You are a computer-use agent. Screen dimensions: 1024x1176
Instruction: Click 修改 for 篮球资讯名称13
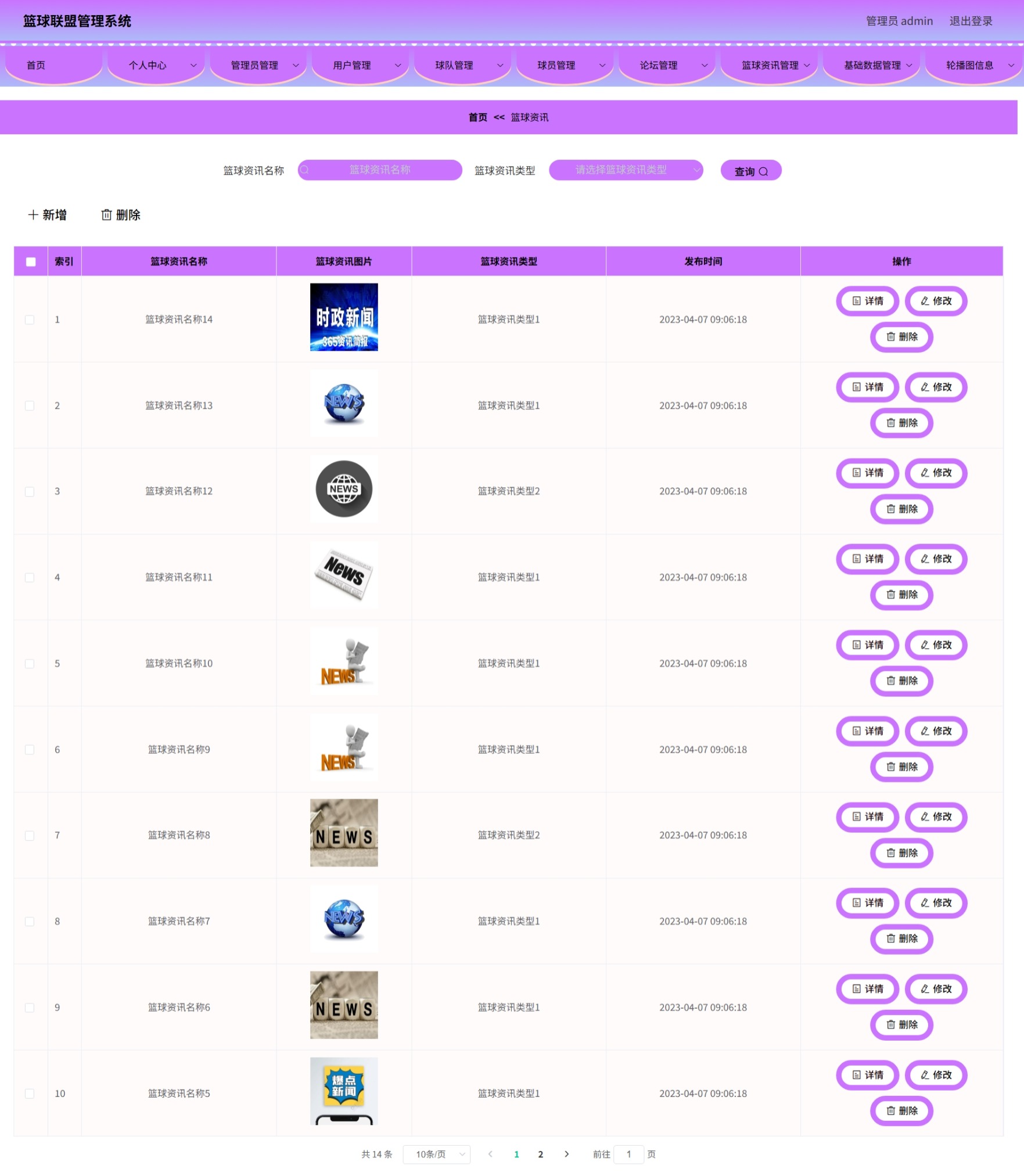[x=936, y=387]
